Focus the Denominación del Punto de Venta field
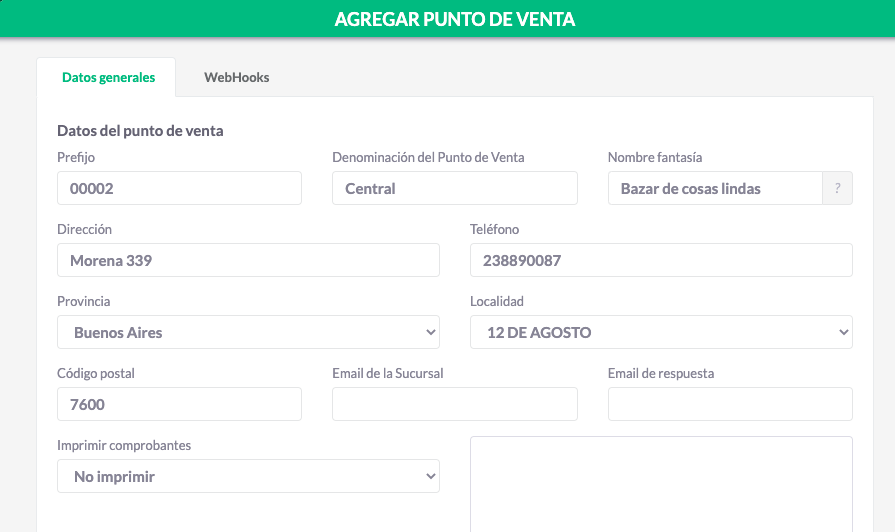The width and height of the screenshot is (895, 532). [x=455, y=188]
